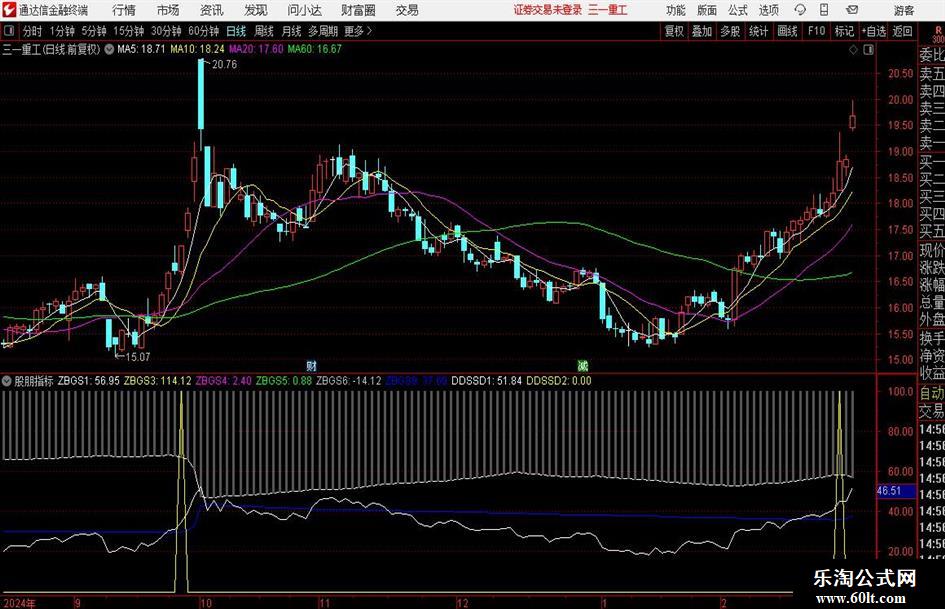This screenshot has height=609, width=945.
Task: Open the 多周期 multi-period view
Action: tap(323, 31)
